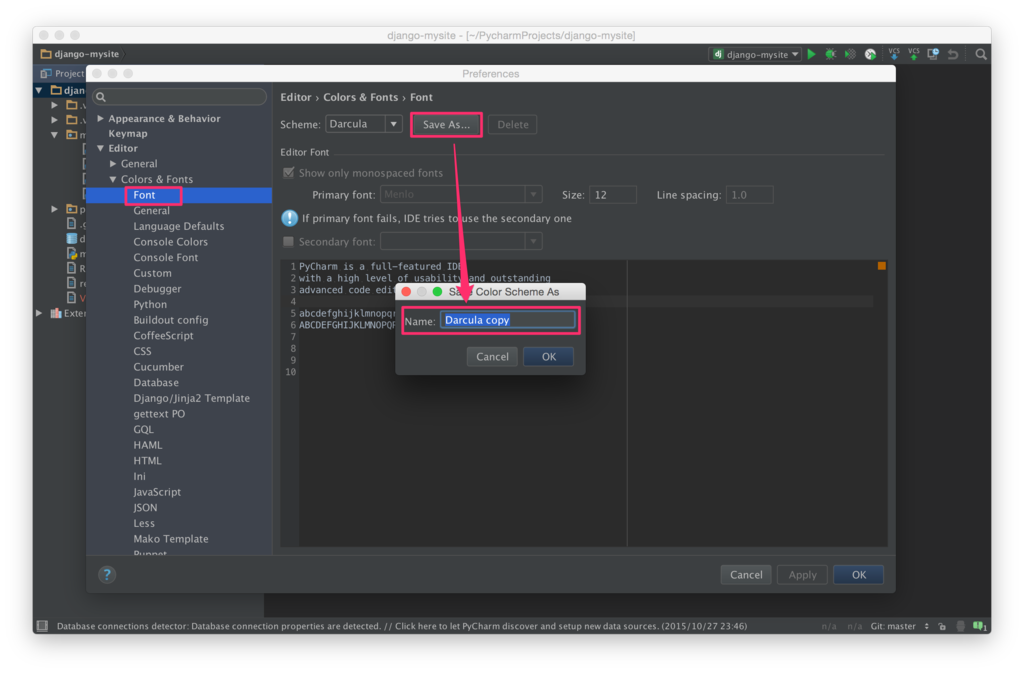Select JSON color settings entry

pos(146,507)
